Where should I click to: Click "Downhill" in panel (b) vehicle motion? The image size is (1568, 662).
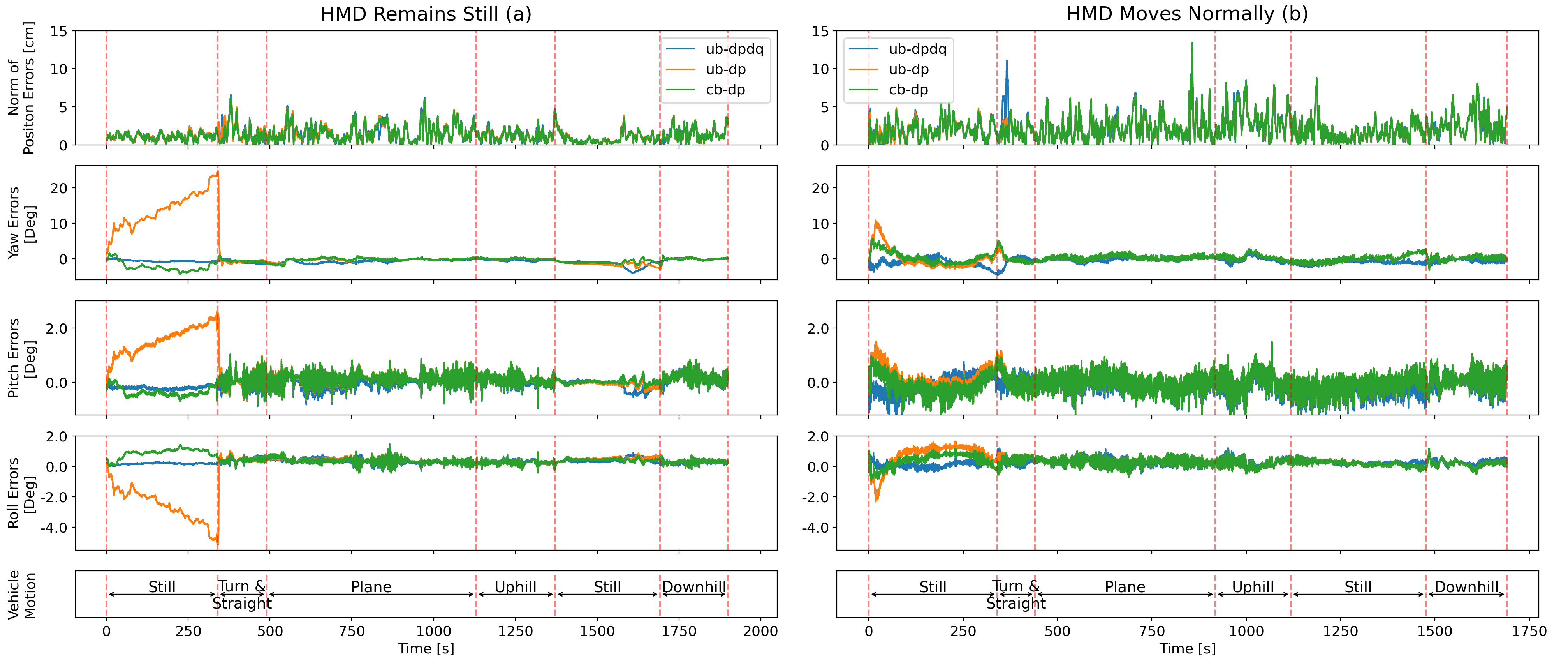pos(1466,587)
